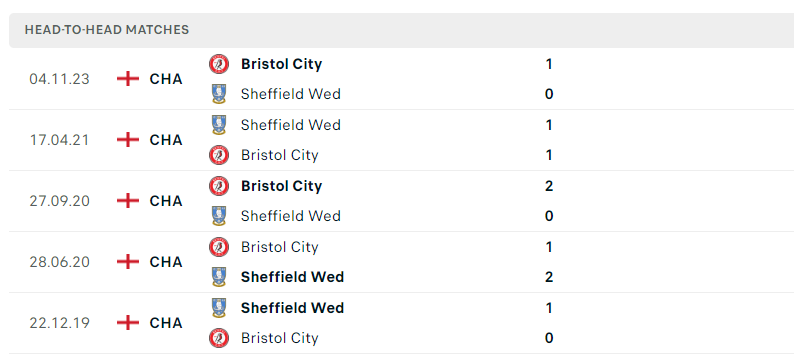This screenshot has height=361, width=794.
Task: Click Sheffield Wed crest in 04.11.23 match
Action: click(x=219, y=94)
